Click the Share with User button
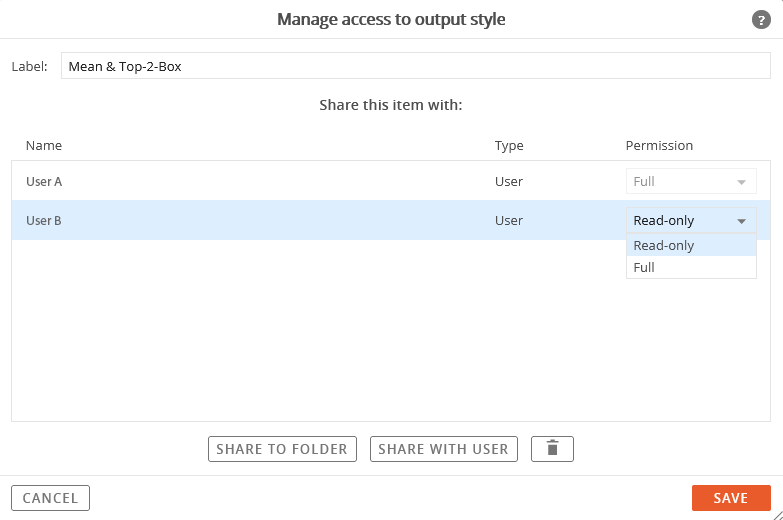The image size is (783, 520). click(443, 449)
